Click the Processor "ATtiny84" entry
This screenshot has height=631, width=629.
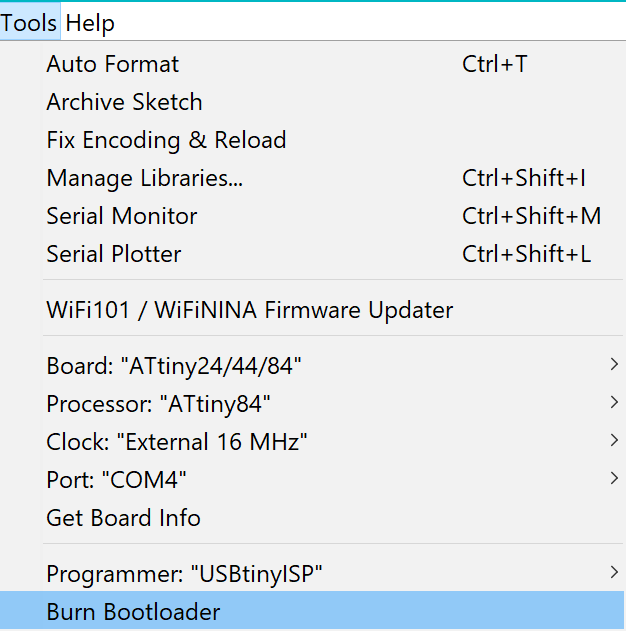159,405
